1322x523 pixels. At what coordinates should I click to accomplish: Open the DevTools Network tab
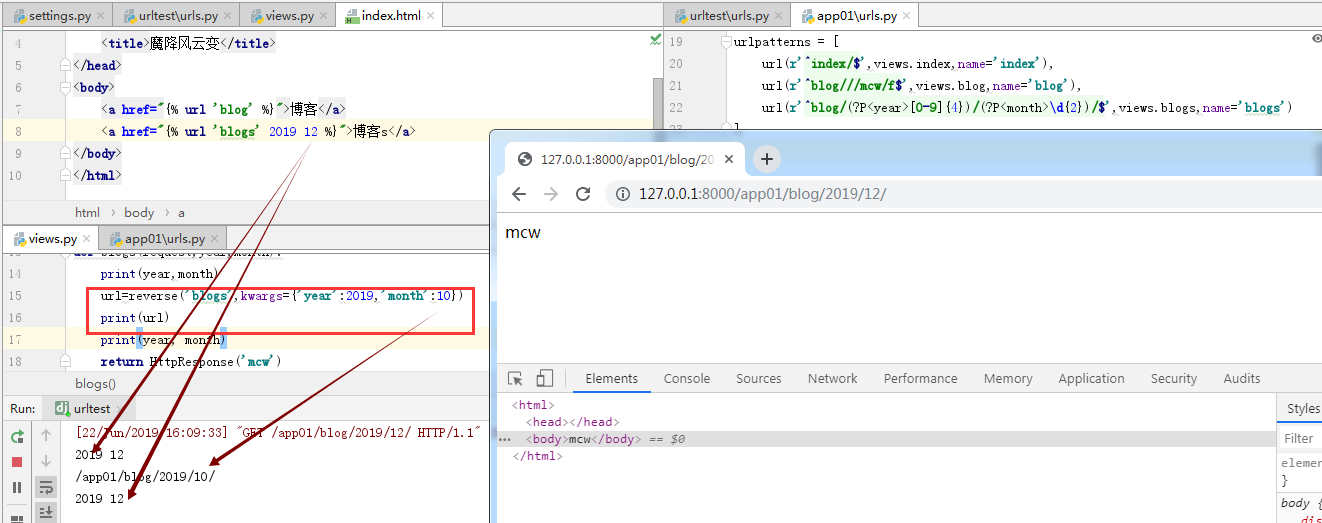833,378
